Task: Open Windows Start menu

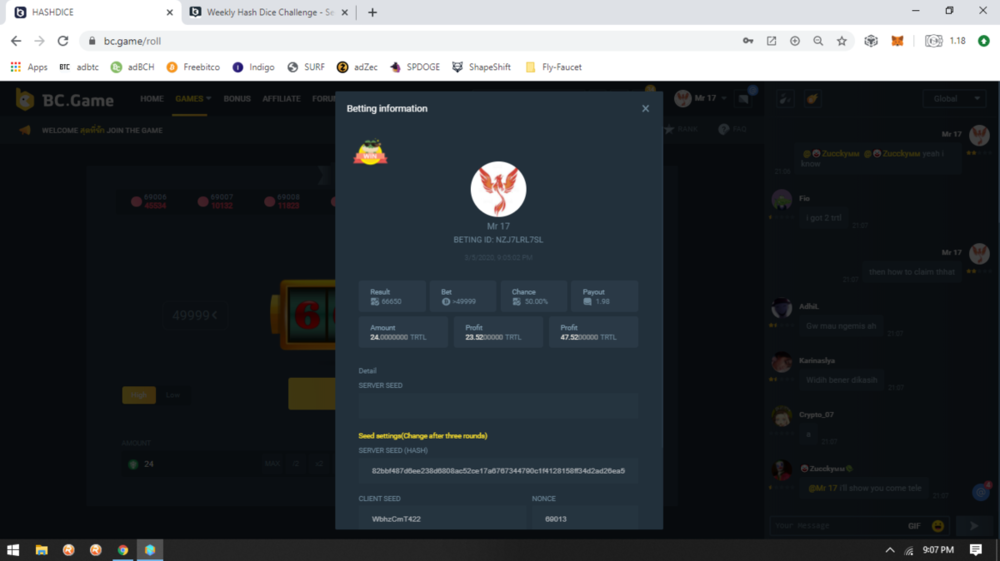Action: [x=13, y=550]
